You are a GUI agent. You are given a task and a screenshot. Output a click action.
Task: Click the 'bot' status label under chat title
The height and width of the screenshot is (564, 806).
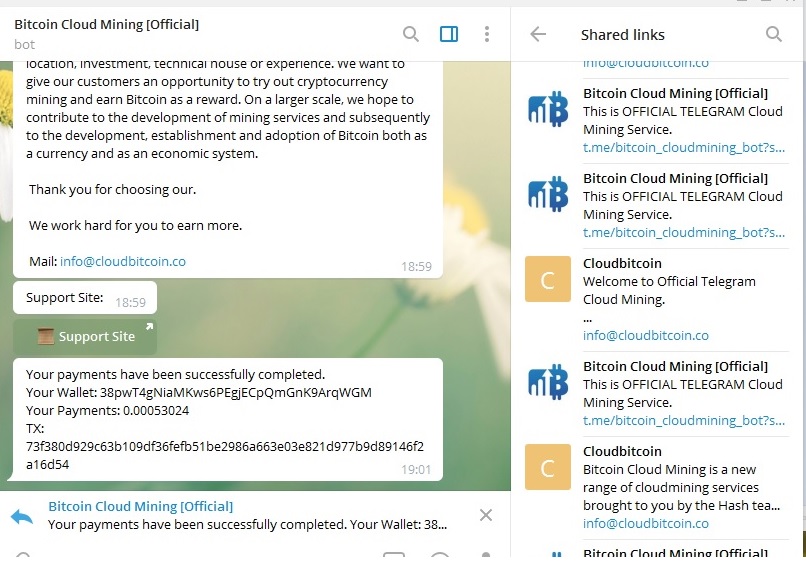click(25, 44)
